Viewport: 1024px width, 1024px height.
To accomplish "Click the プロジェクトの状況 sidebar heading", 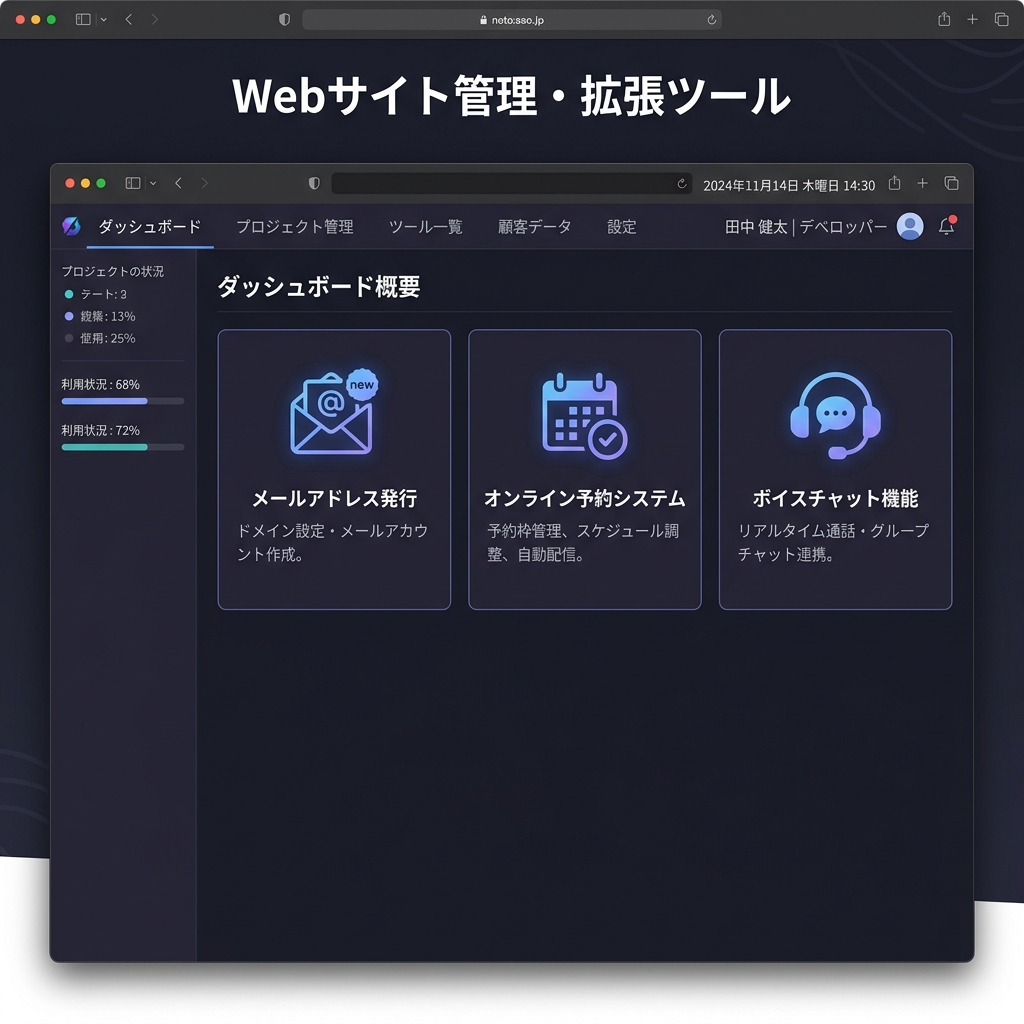I will pyautogui.click(x=112, y=271).
